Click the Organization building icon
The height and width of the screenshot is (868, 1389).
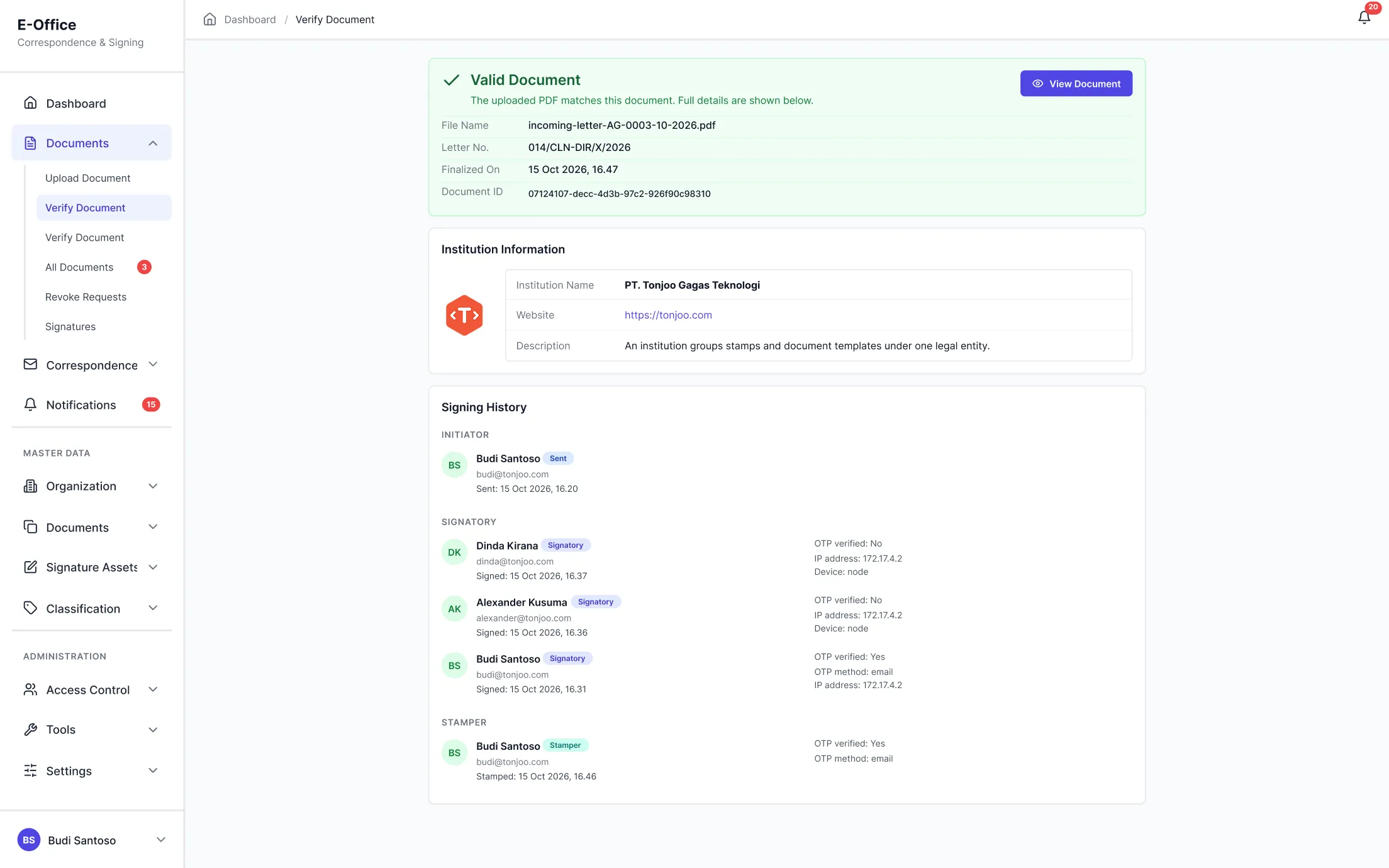coord(30,486)
